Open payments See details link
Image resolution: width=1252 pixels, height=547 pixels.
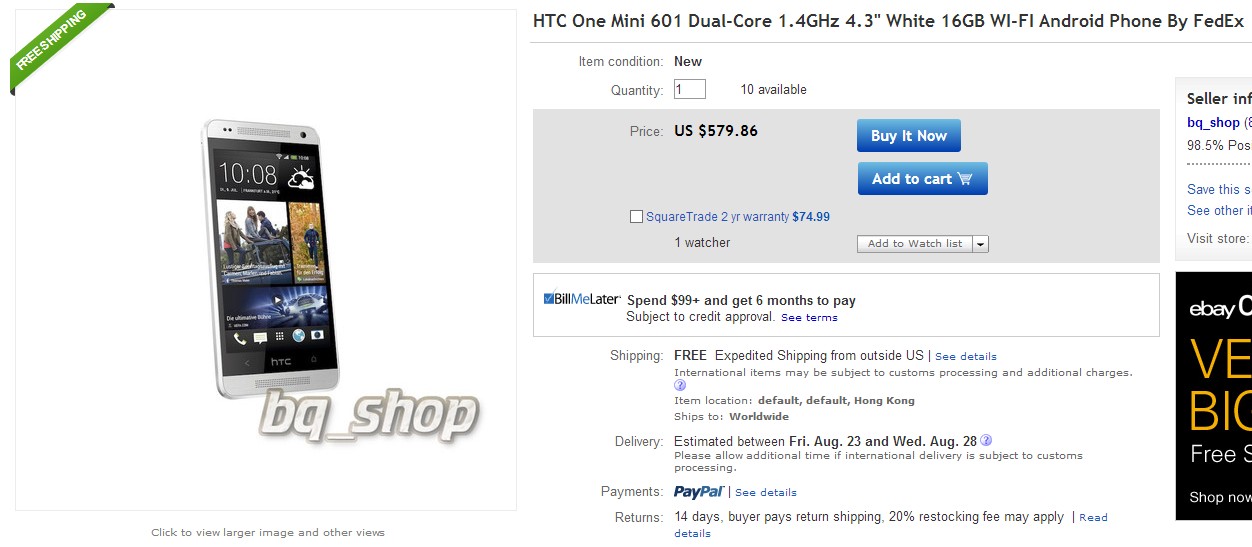pyautogui.click(x=766, y=492)
